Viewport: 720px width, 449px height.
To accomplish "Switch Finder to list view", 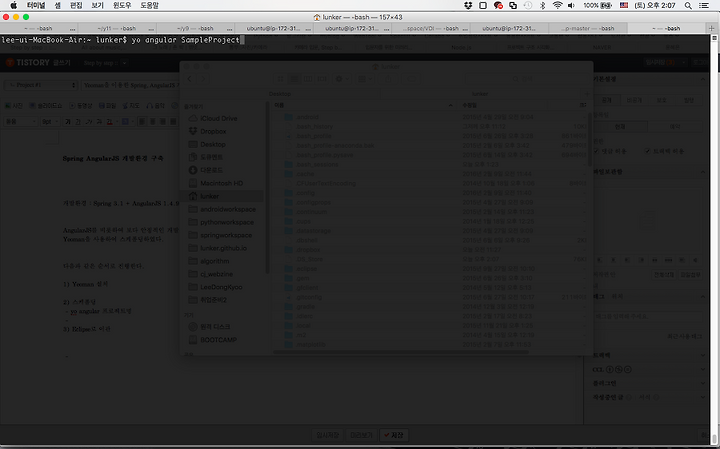I will [x=294, y=79].
